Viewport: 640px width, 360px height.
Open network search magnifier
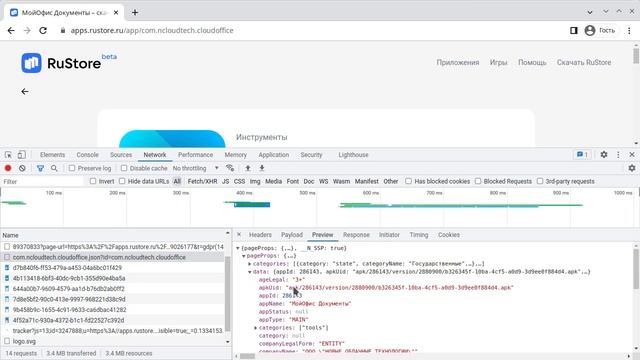54,168
